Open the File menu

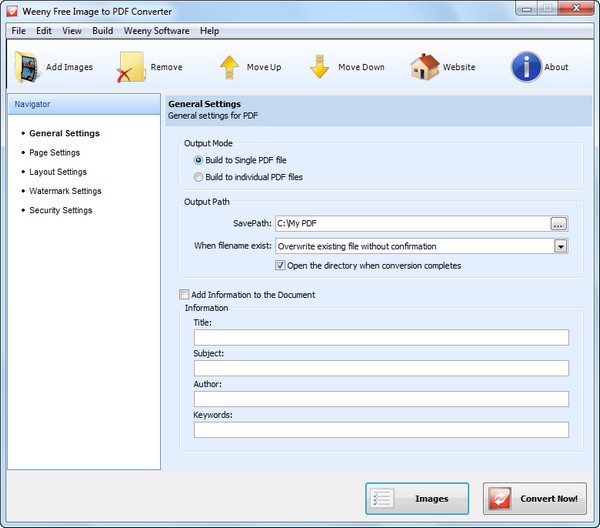click(x=18, y=31)
